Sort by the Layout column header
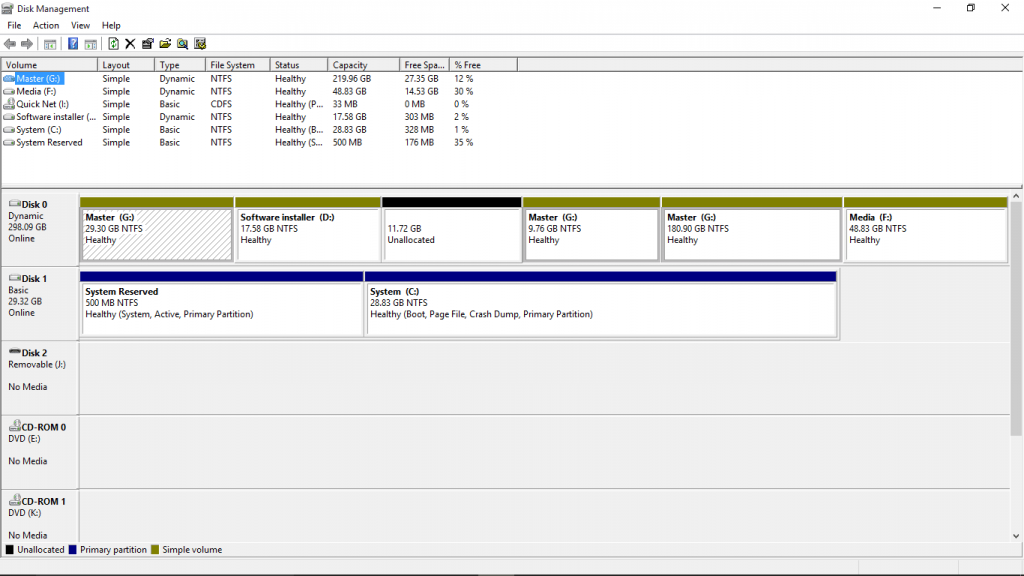 (126, 65)
